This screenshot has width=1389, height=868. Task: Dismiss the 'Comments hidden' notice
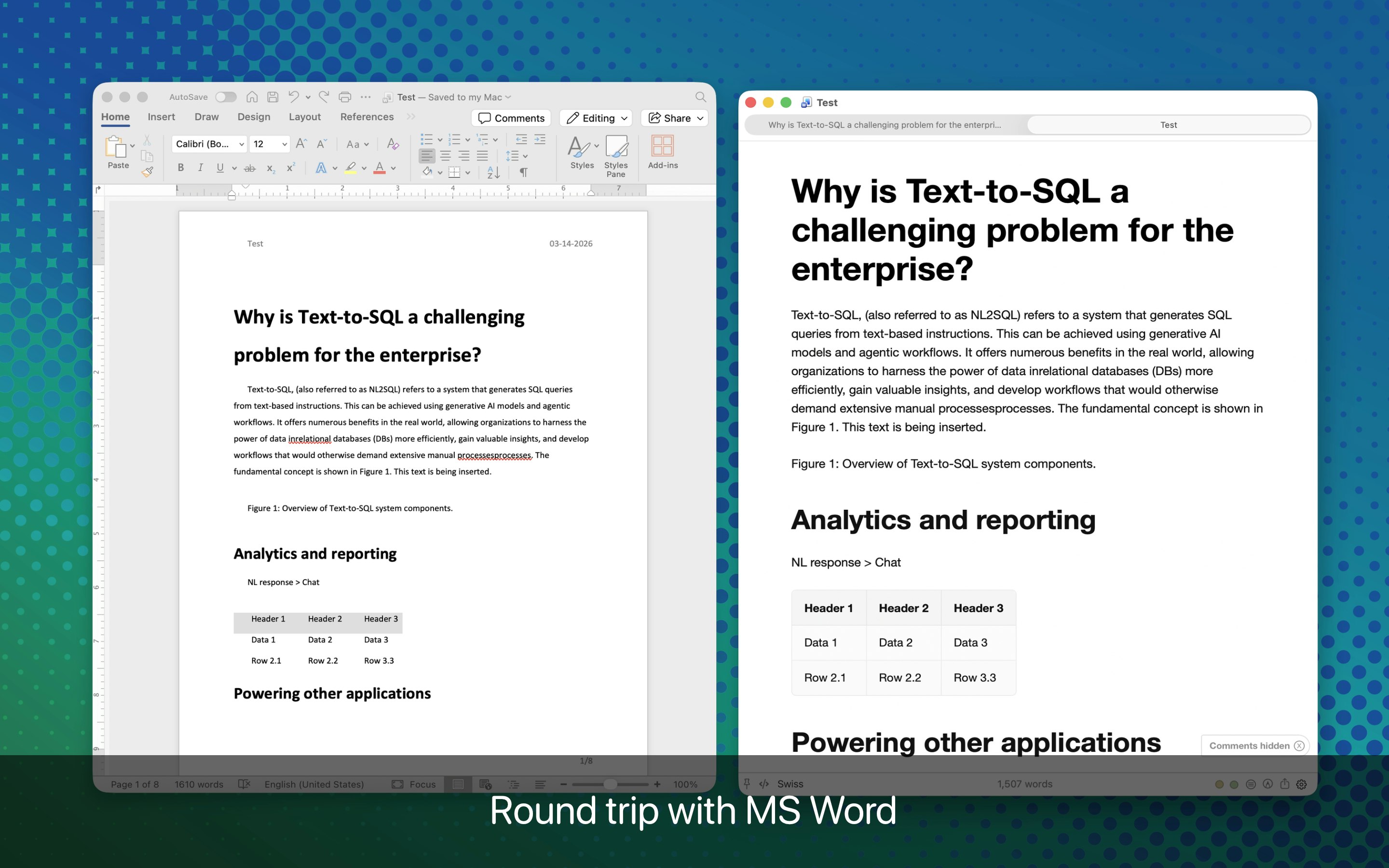(1299, 746)
